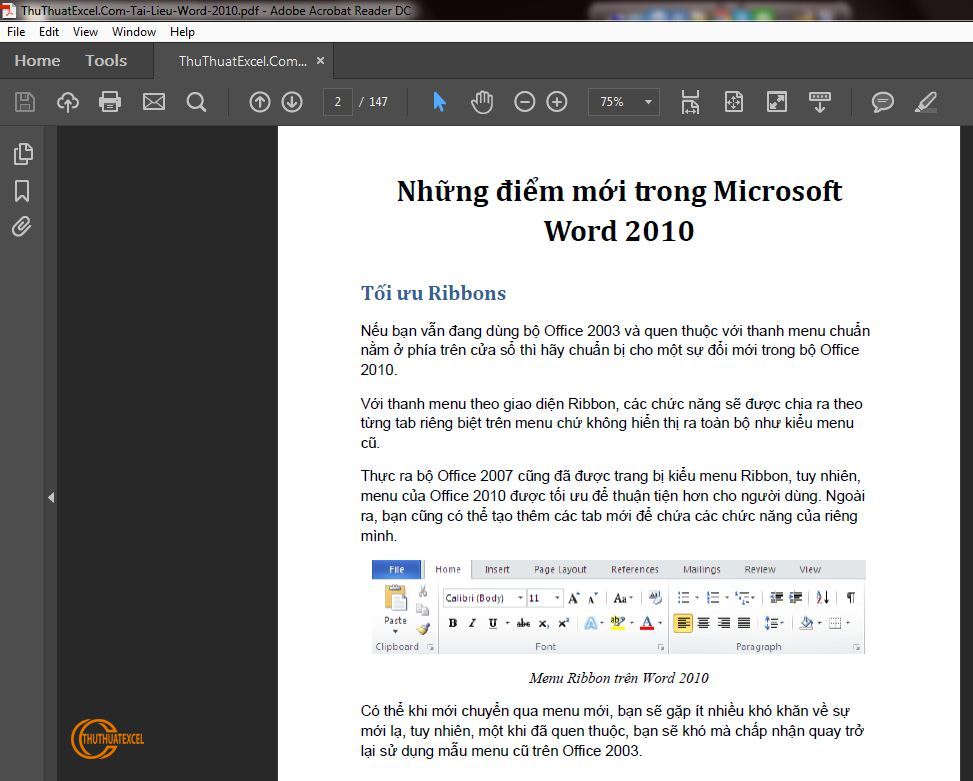Open the bookmarks panel
The image size is (973, 781).
tap(22, 191)
